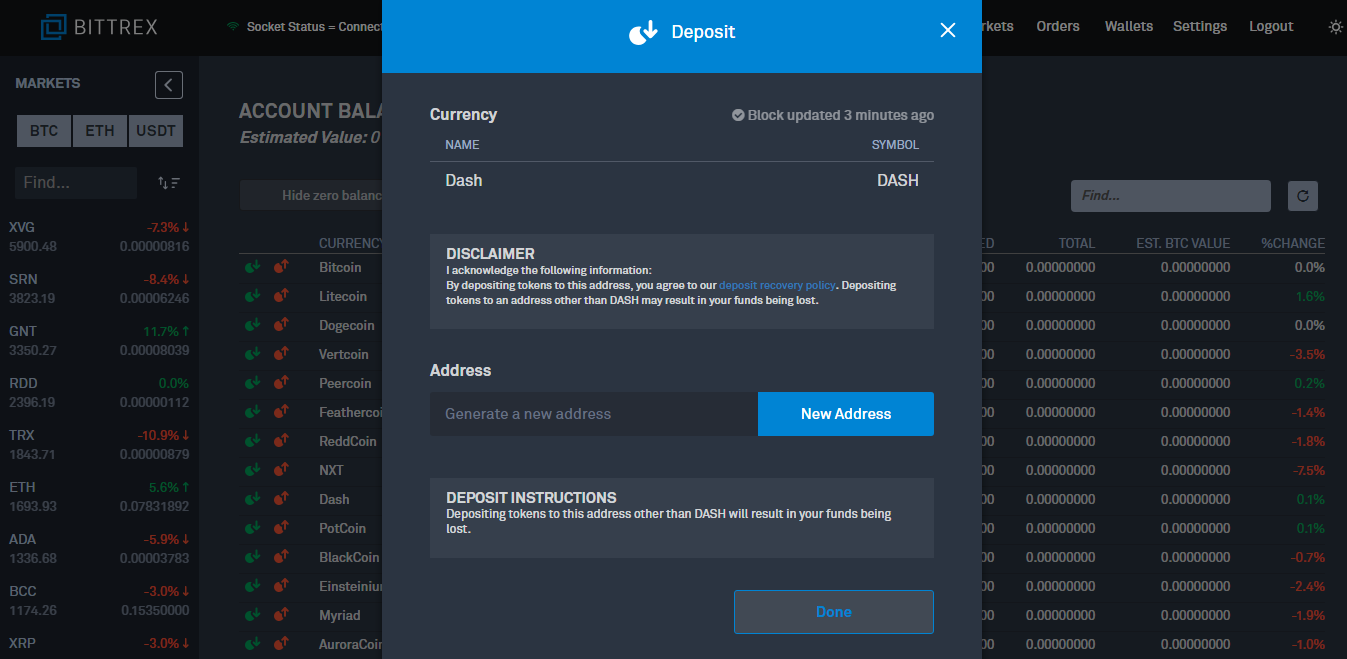Click the Dash row deposit icon
This screenshot has height=659, width=1347.
coord(252,499)
